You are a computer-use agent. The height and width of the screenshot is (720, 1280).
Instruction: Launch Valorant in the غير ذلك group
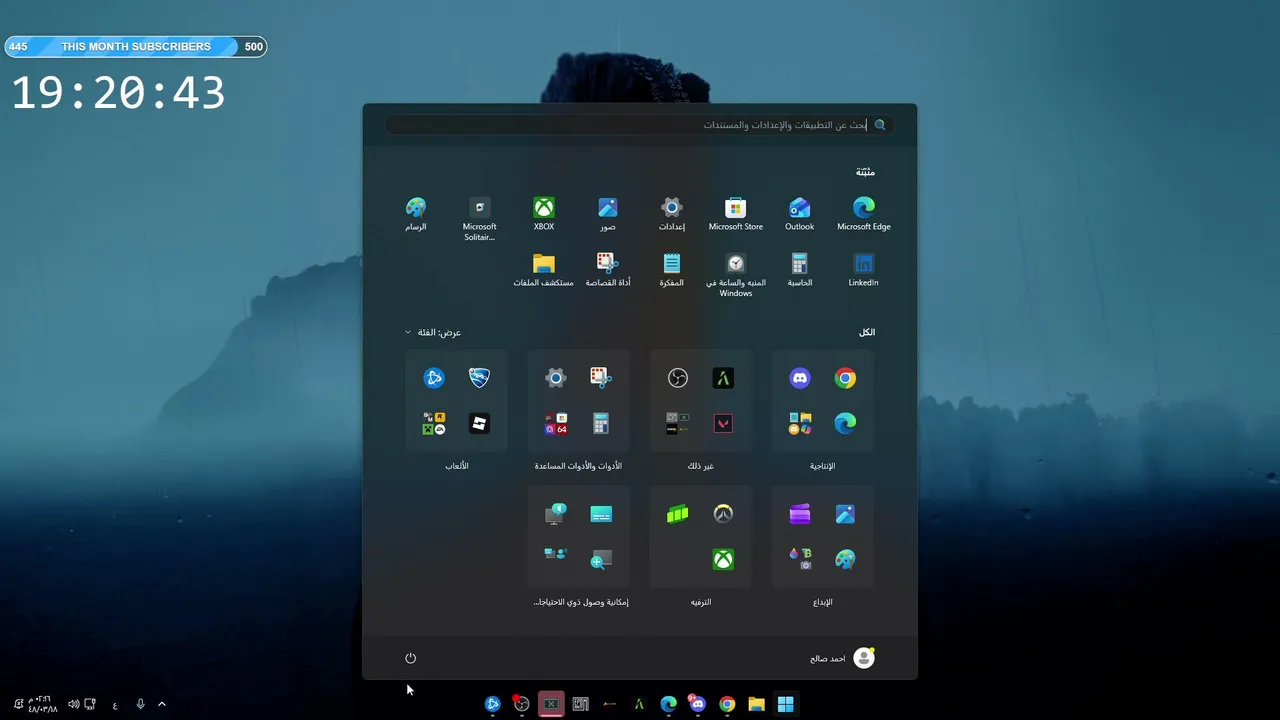(723, 423)
